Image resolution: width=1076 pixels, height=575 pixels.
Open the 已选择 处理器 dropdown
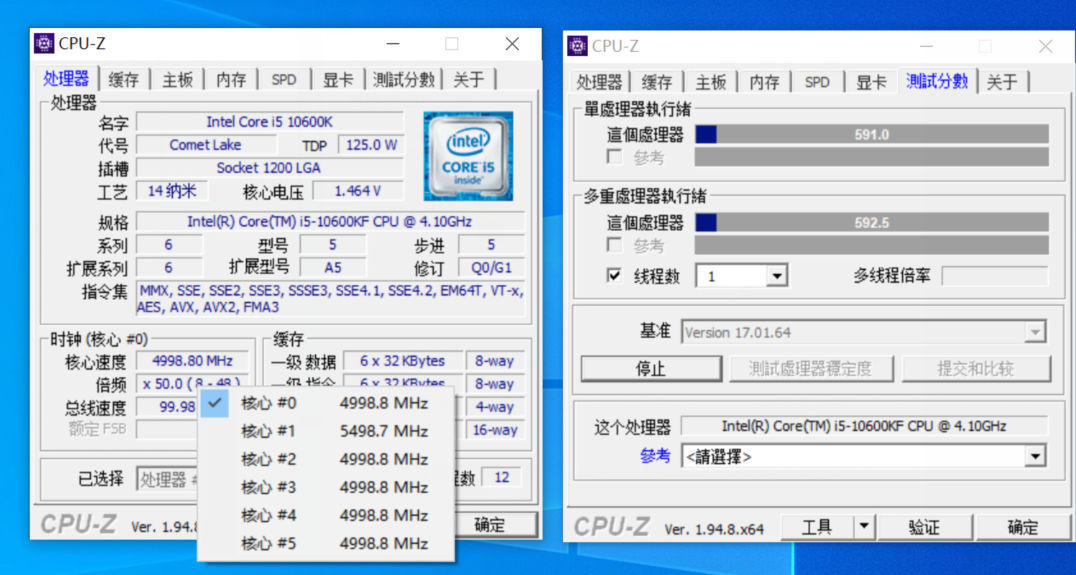[168, 479]
